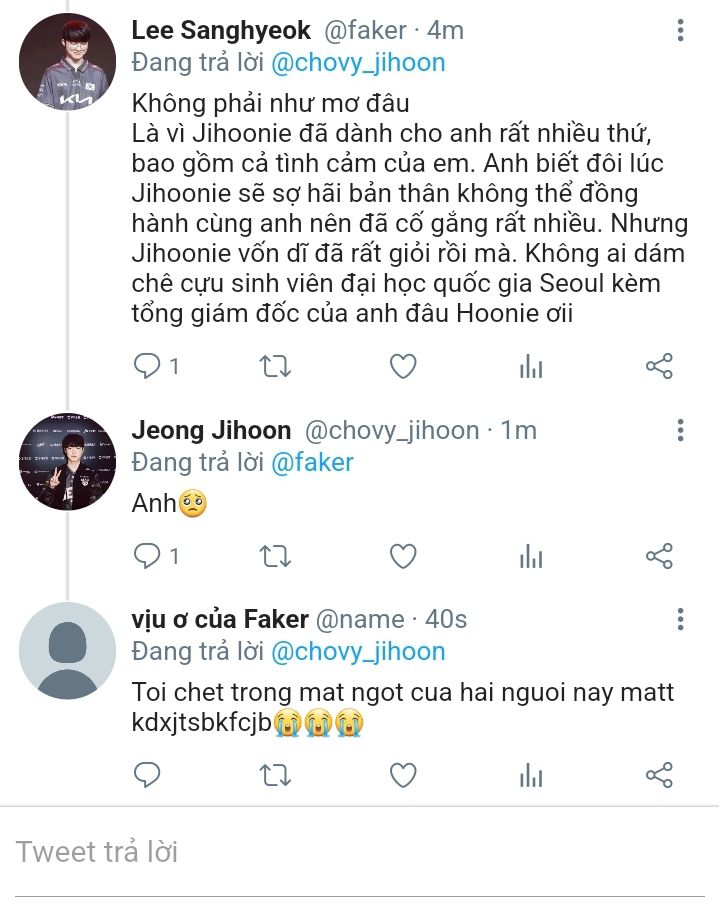This screenshot has height=902, width=719.
Task: Share Jeong Jihoon's tweet
Action: (659, 556)
